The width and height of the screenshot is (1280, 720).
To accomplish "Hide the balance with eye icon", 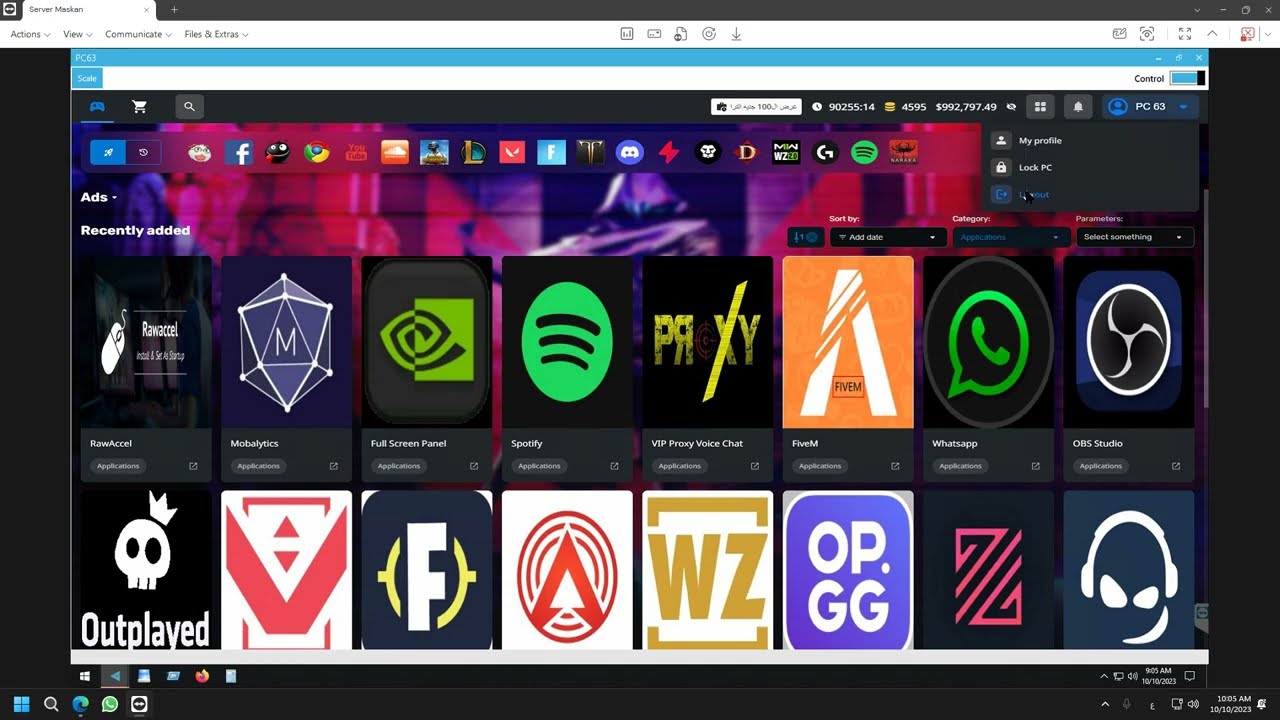I will click(x=1011, y=107).
